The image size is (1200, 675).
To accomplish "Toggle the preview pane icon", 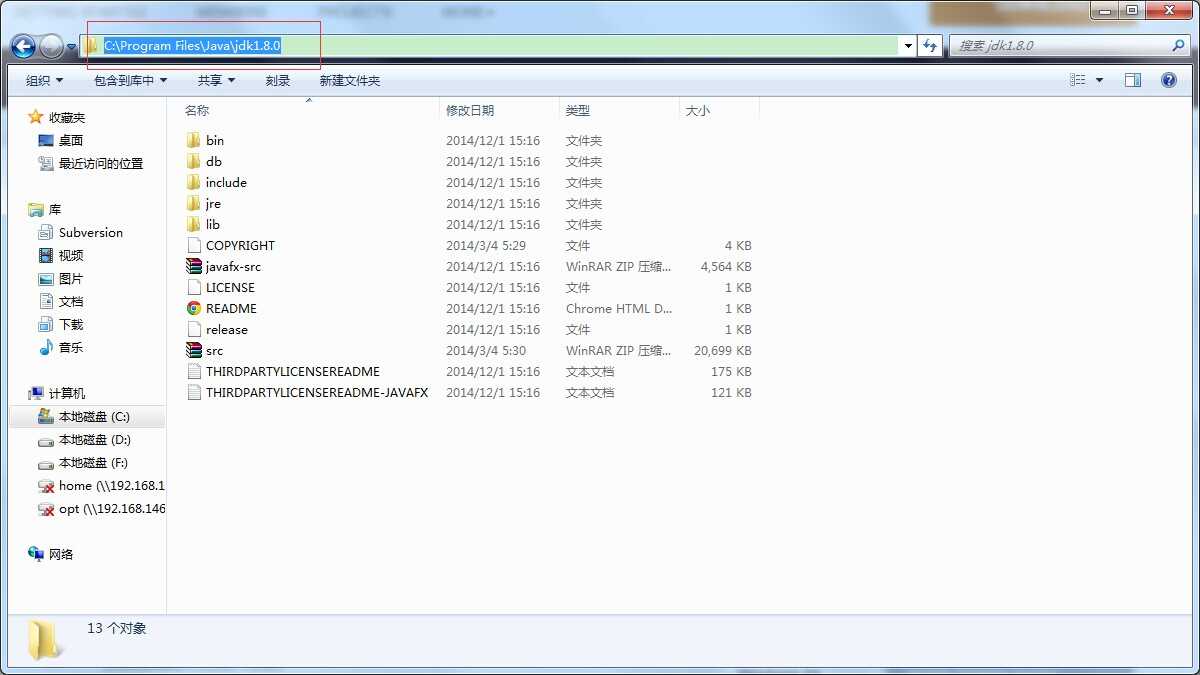I will [x=1133, y=80].
